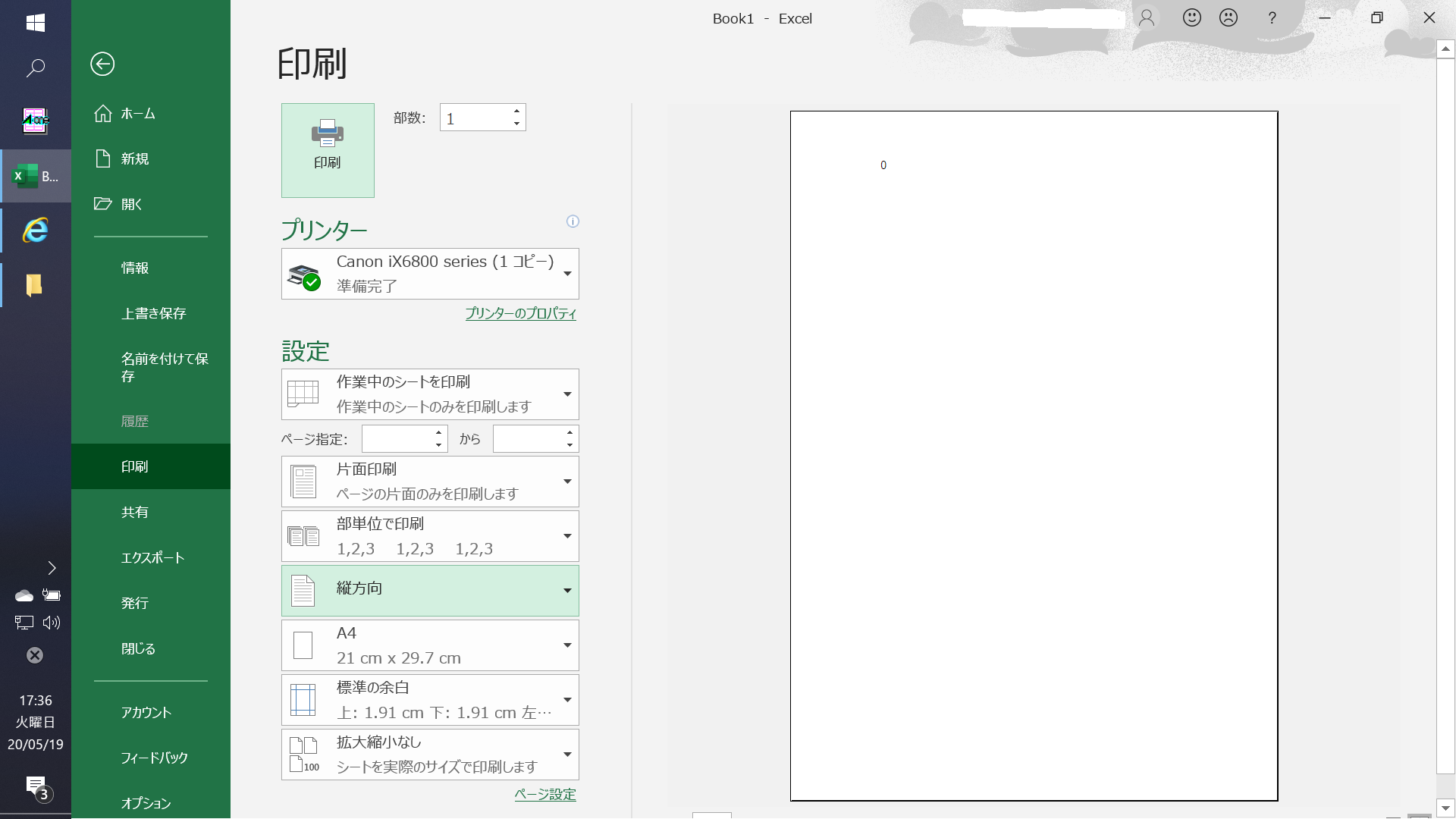Expand Canon iX6800 printer dropdown
This screenshot has width=1456, height=819.
tap(566, 274)
